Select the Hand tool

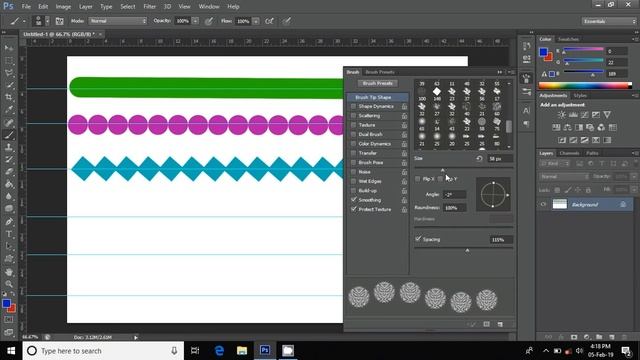9,272
